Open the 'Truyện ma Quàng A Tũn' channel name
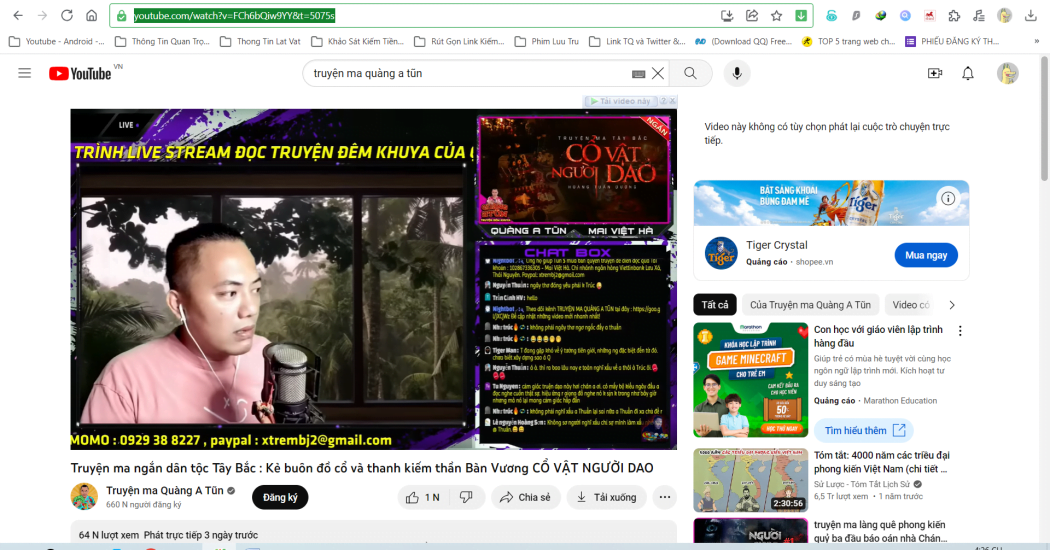1050x550 pixels. [x=165, y=490]
